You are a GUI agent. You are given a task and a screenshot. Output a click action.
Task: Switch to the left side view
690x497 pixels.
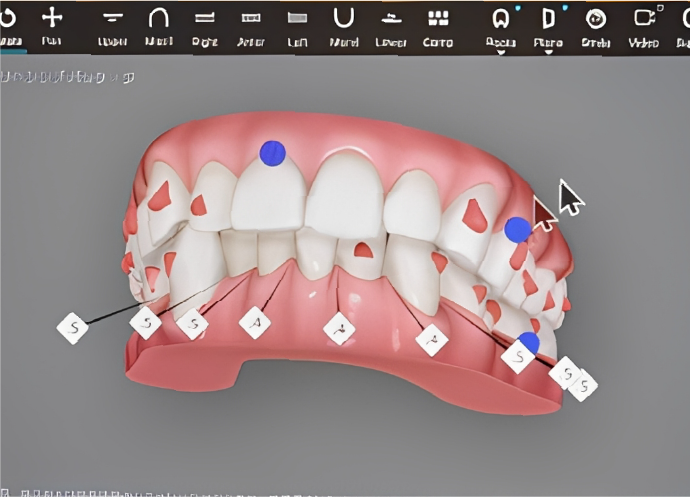297,19
